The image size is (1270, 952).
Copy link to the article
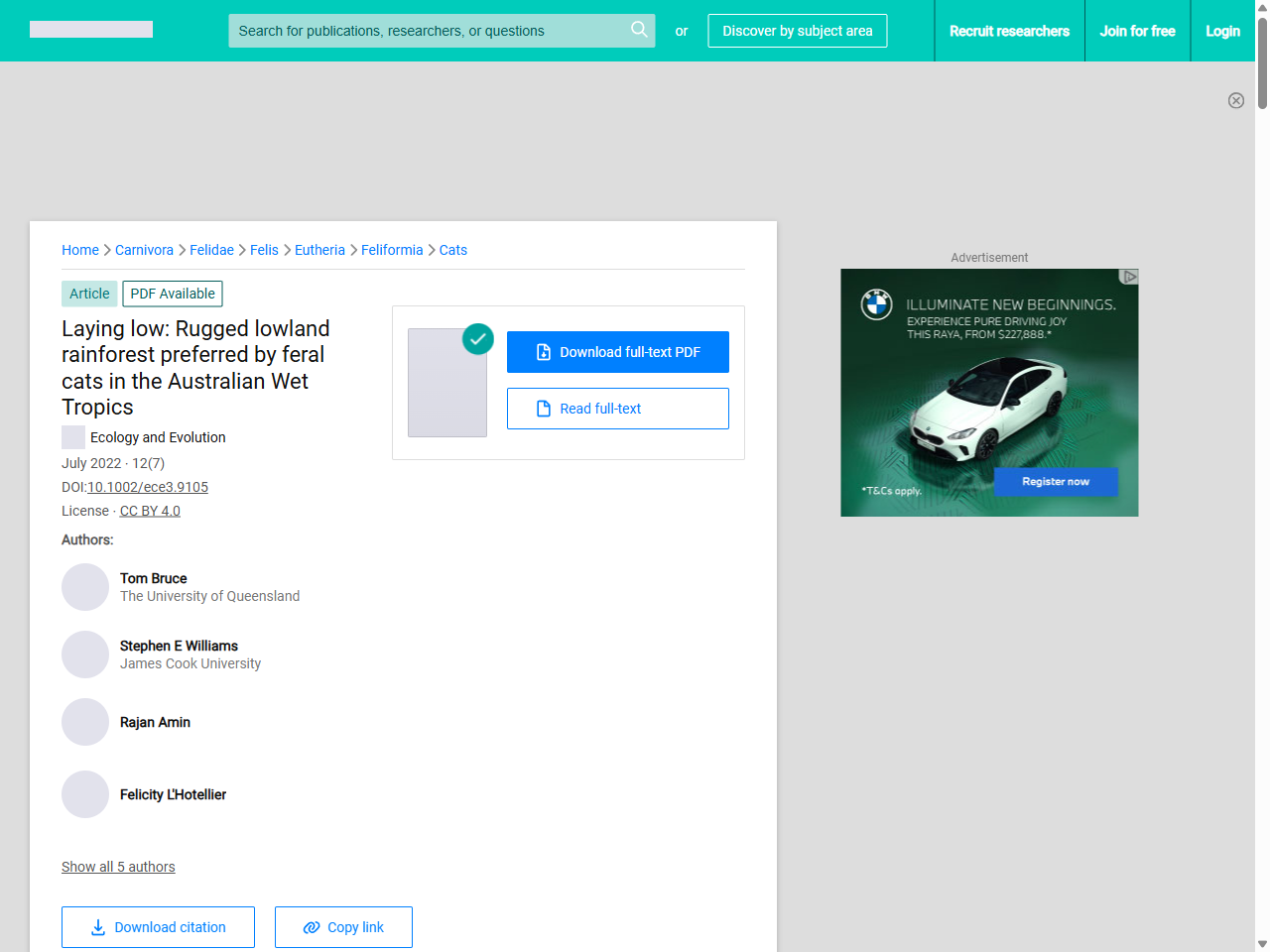tap(343, 927)
